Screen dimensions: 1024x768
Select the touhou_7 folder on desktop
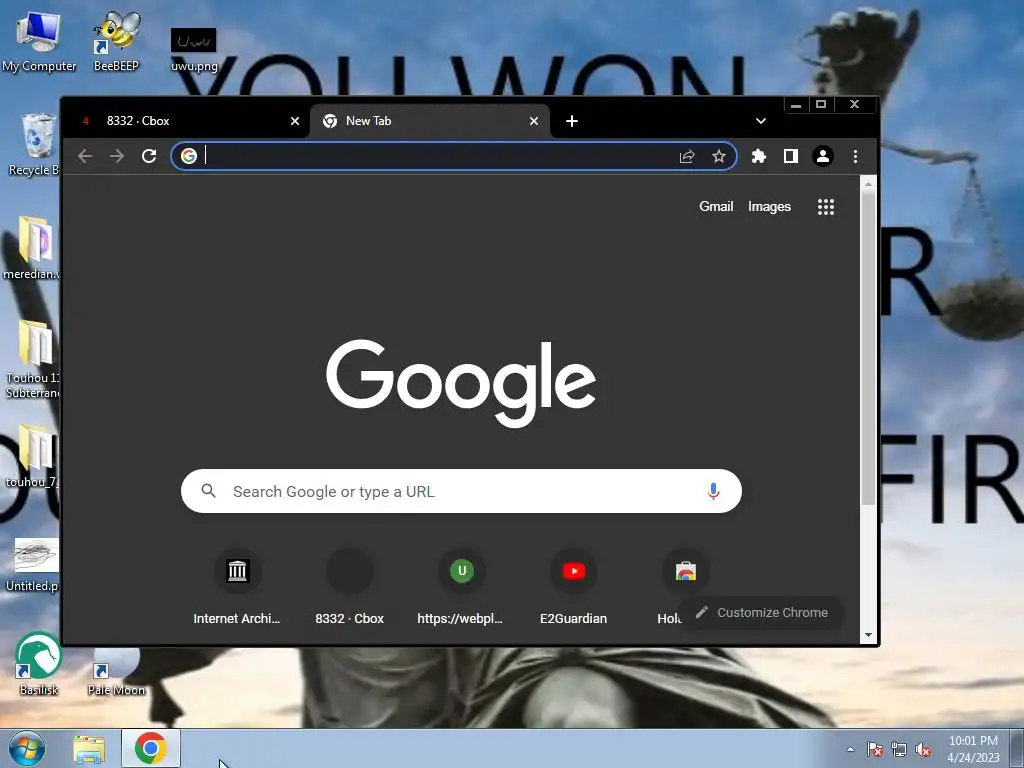point(33,456)
